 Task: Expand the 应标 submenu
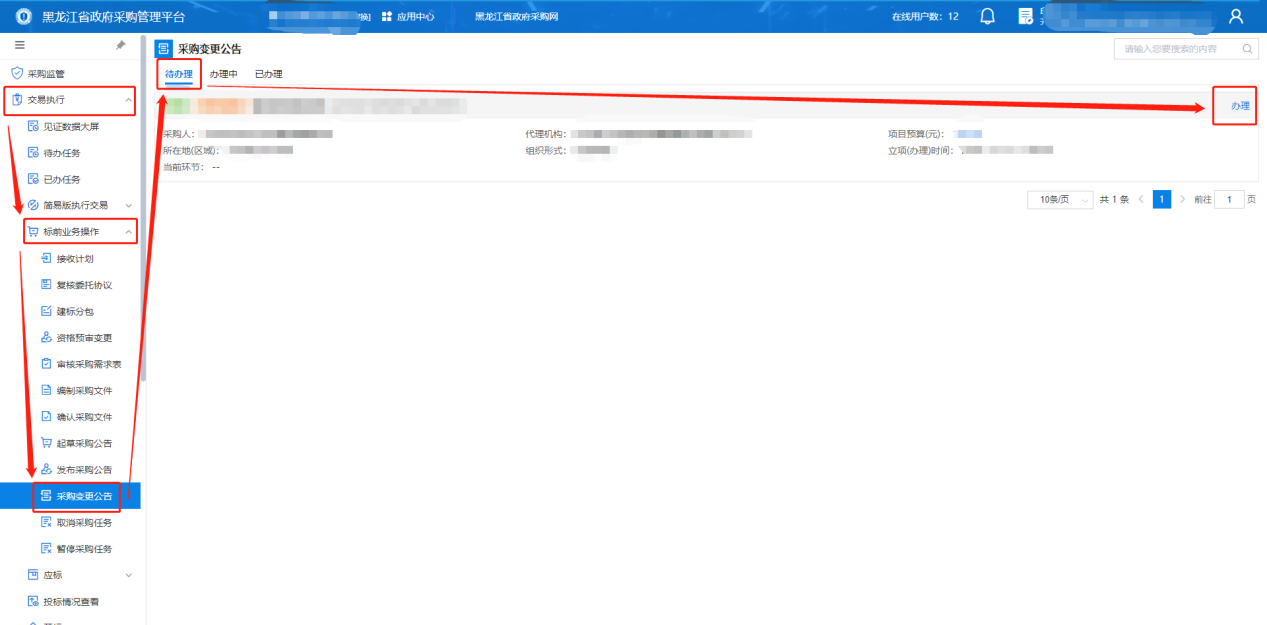click(x=128, y=575)
